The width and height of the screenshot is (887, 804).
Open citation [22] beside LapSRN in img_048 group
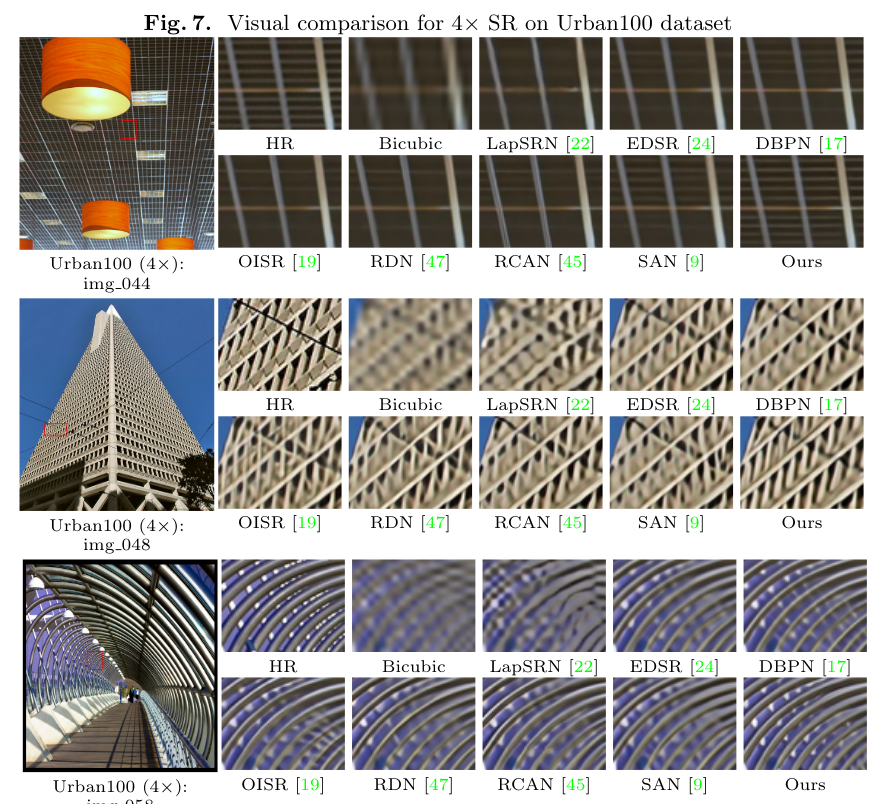click(x=580, y=405)
